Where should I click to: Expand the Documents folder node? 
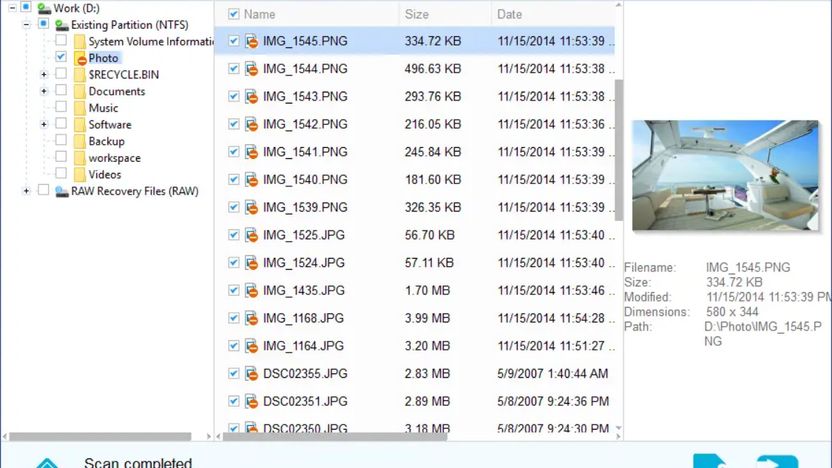click(x=44, y=91)
